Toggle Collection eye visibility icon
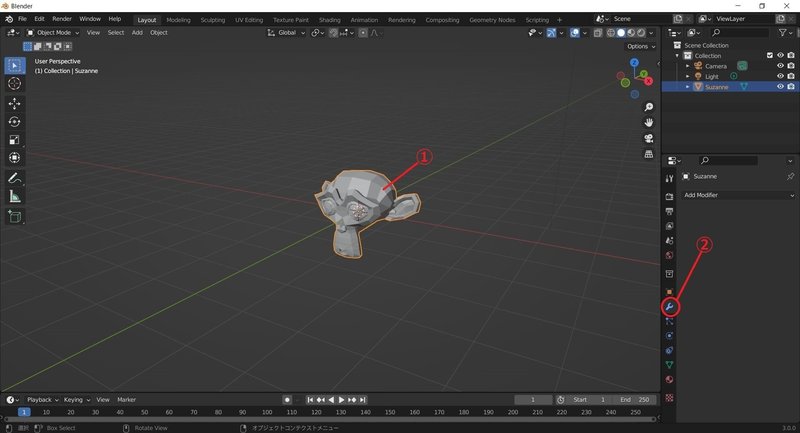 tap(780, 56)
